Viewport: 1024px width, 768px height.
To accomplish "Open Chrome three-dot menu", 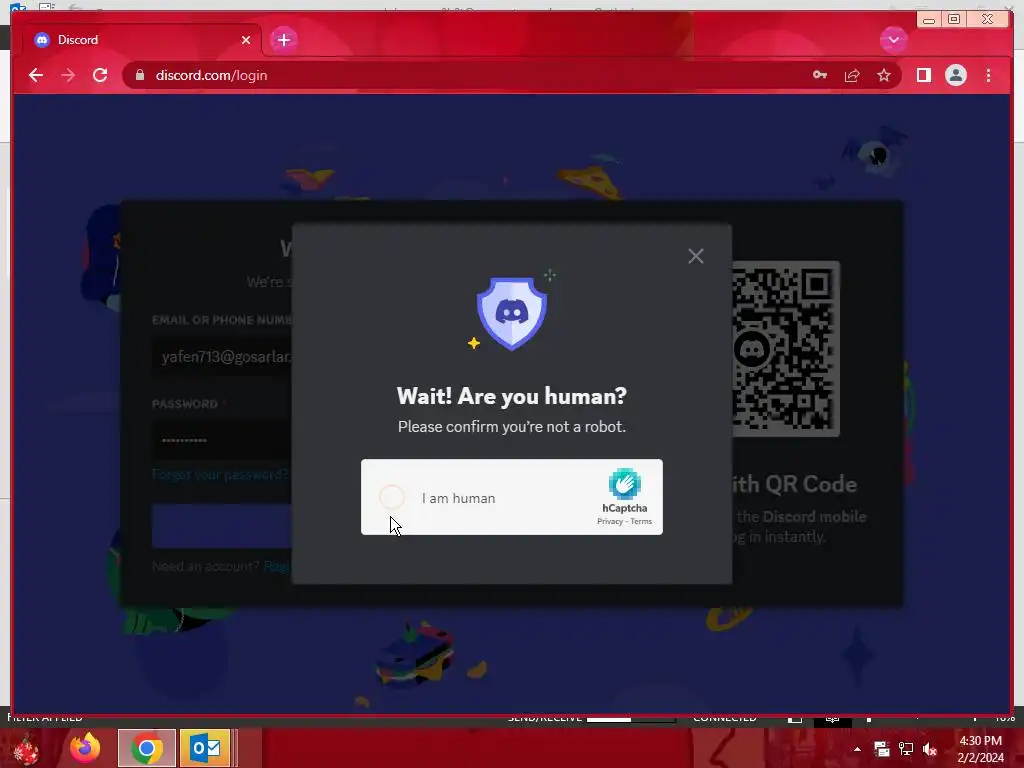I will click(x=988, y=75).
